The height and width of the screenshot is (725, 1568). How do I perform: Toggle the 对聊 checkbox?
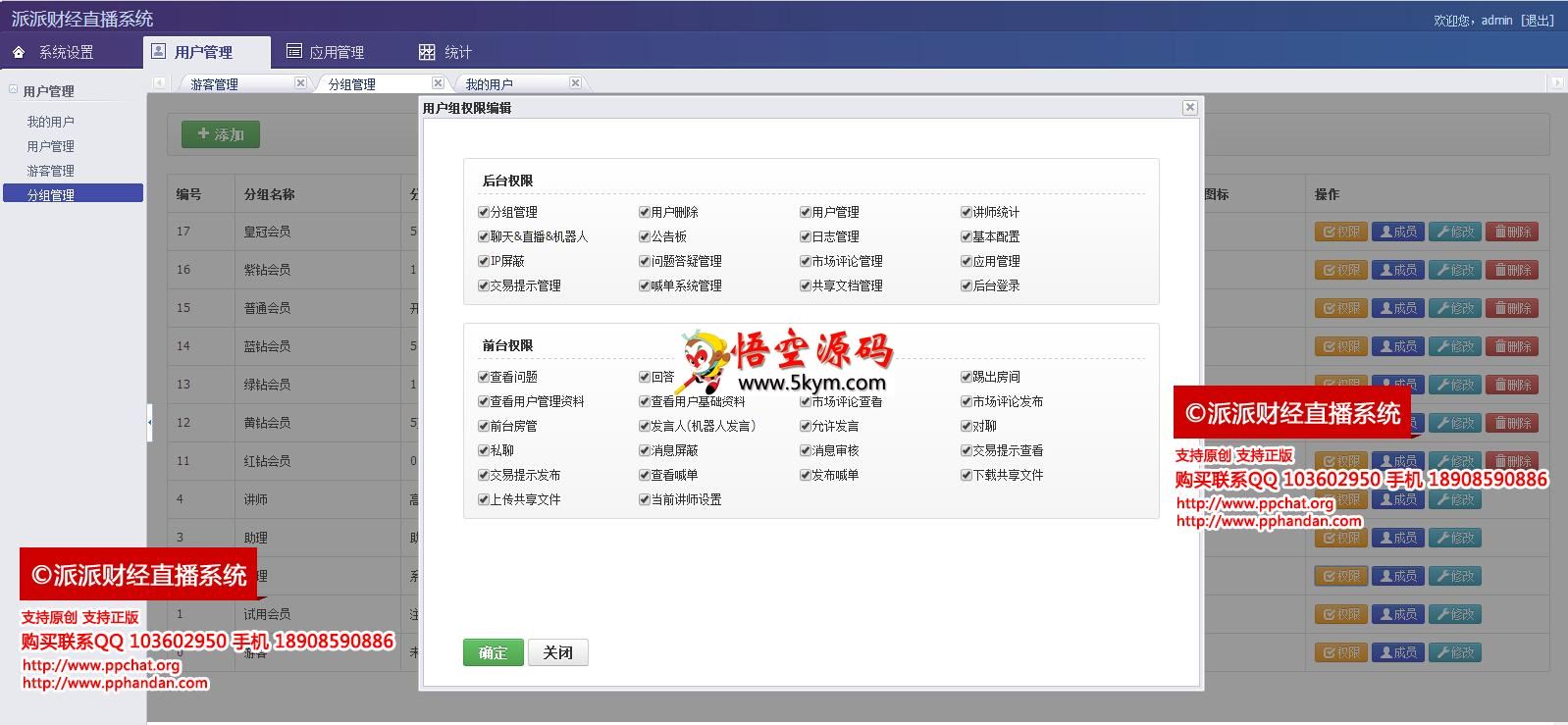pos(966,426)
